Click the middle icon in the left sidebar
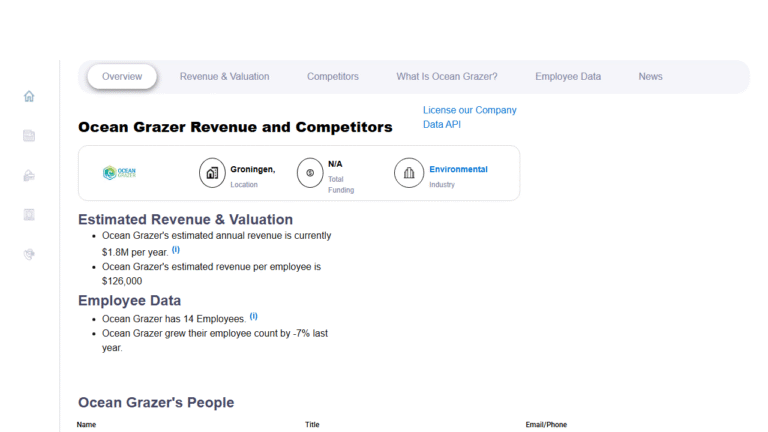 (x=29, y=175)
